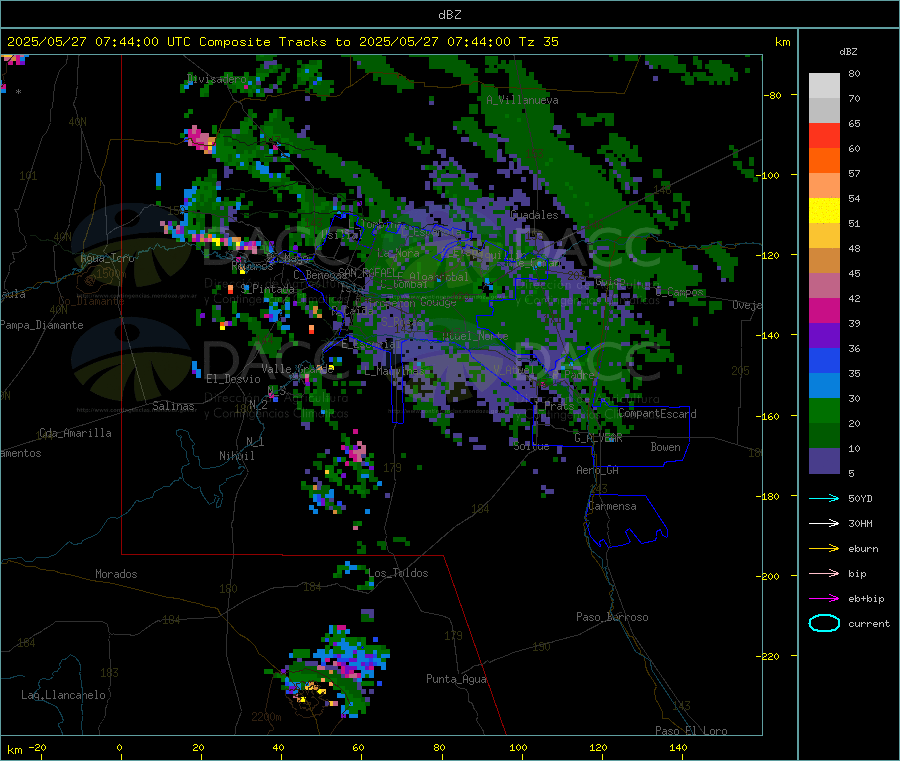Click the 140 km label on the bottom axis
900x761 pixels.
click(678, 748)
